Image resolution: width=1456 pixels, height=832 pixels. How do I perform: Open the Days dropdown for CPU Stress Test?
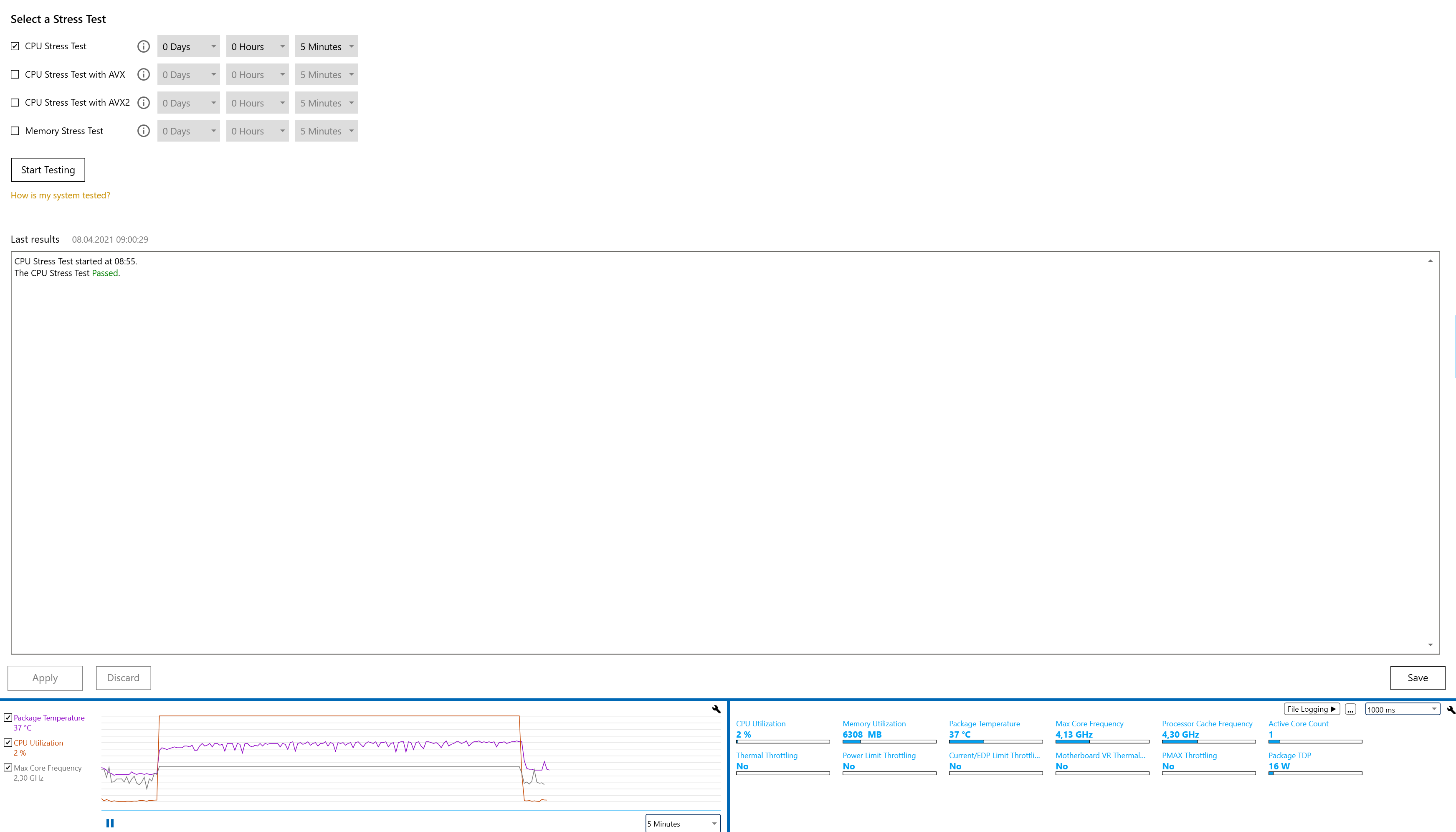(x=188, y=46)
